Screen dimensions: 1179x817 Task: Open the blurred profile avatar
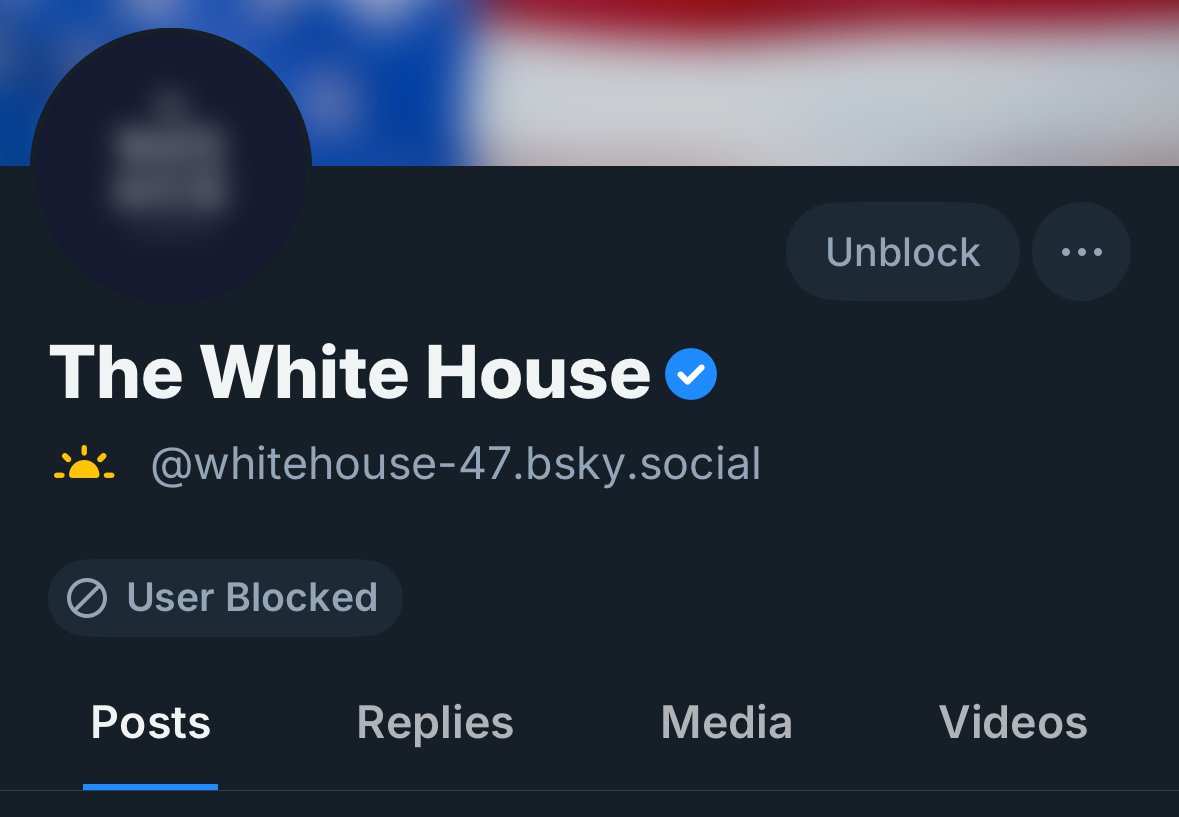(x=171, y=166)
